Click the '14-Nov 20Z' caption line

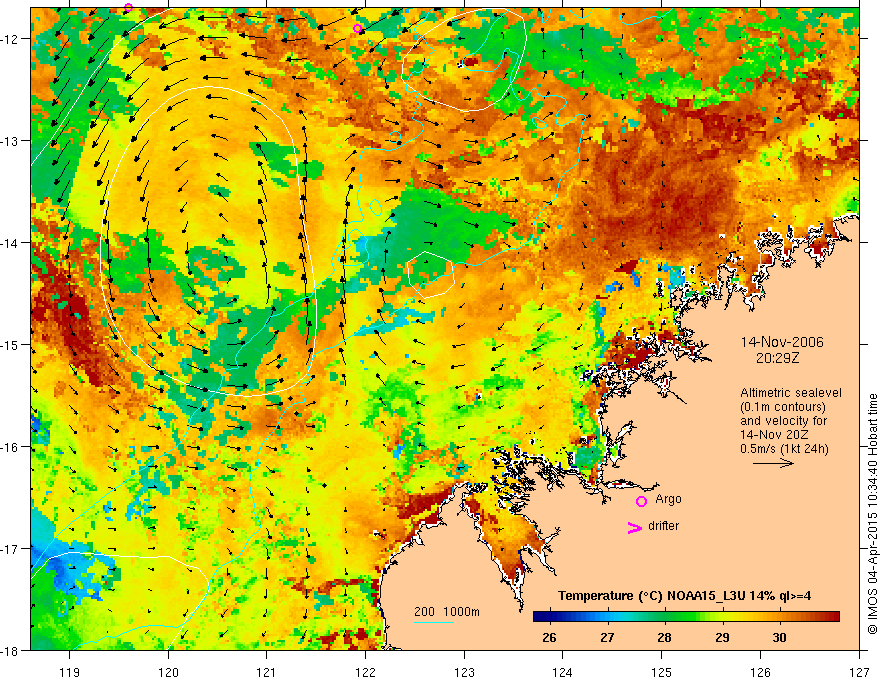pos(772,435)
